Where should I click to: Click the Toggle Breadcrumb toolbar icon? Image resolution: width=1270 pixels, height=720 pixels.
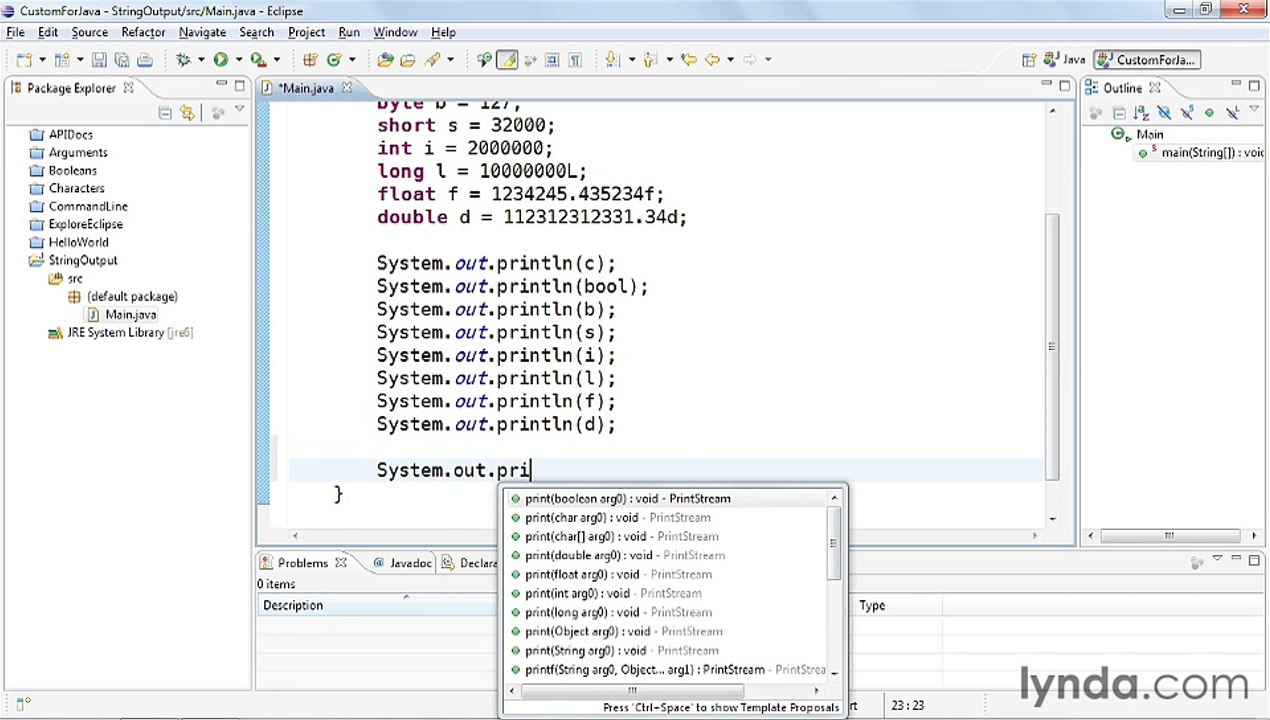pos(484,60)
